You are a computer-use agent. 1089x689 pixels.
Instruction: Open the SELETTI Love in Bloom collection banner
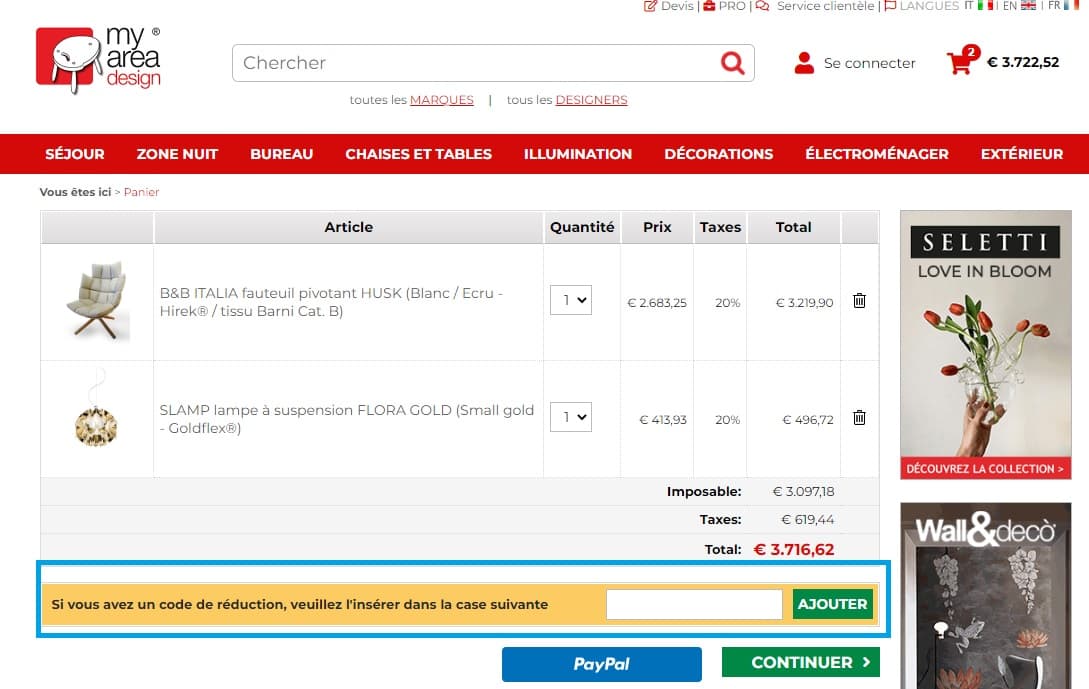pyautogui.click(x=985, y=345)
